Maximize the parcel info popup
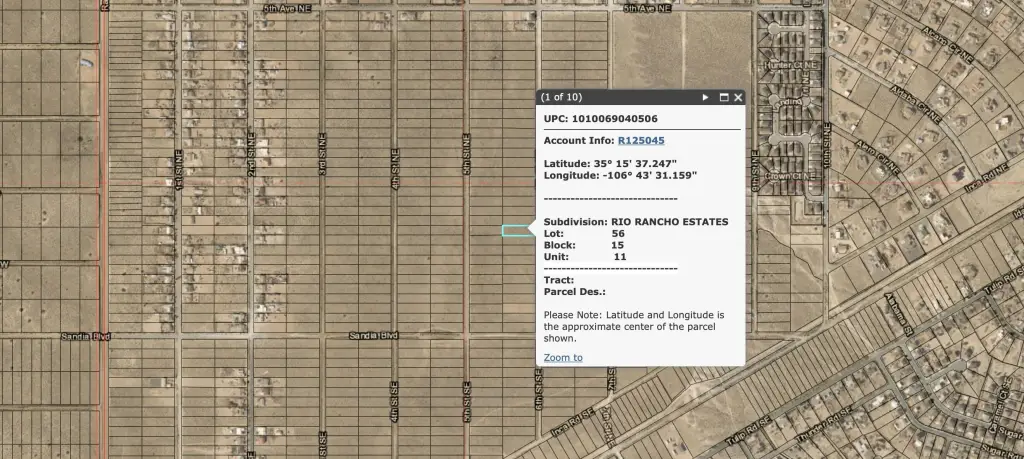The width and height of the screenshot is (1024, 459). [723, 97]
